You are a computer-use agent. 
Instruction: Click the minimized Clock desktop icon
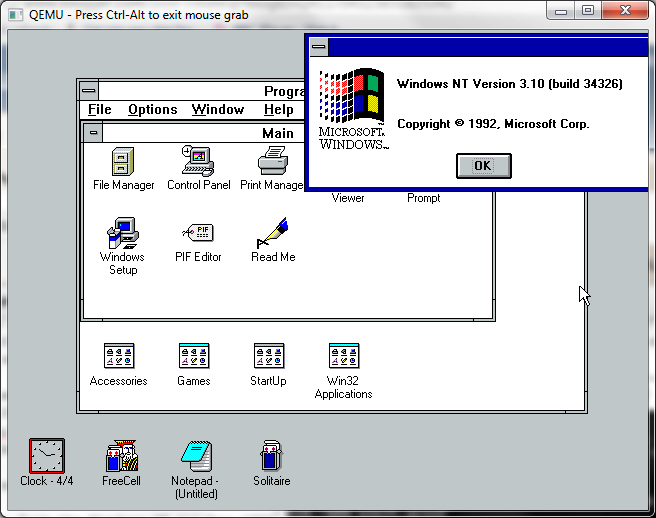[47, 456]
